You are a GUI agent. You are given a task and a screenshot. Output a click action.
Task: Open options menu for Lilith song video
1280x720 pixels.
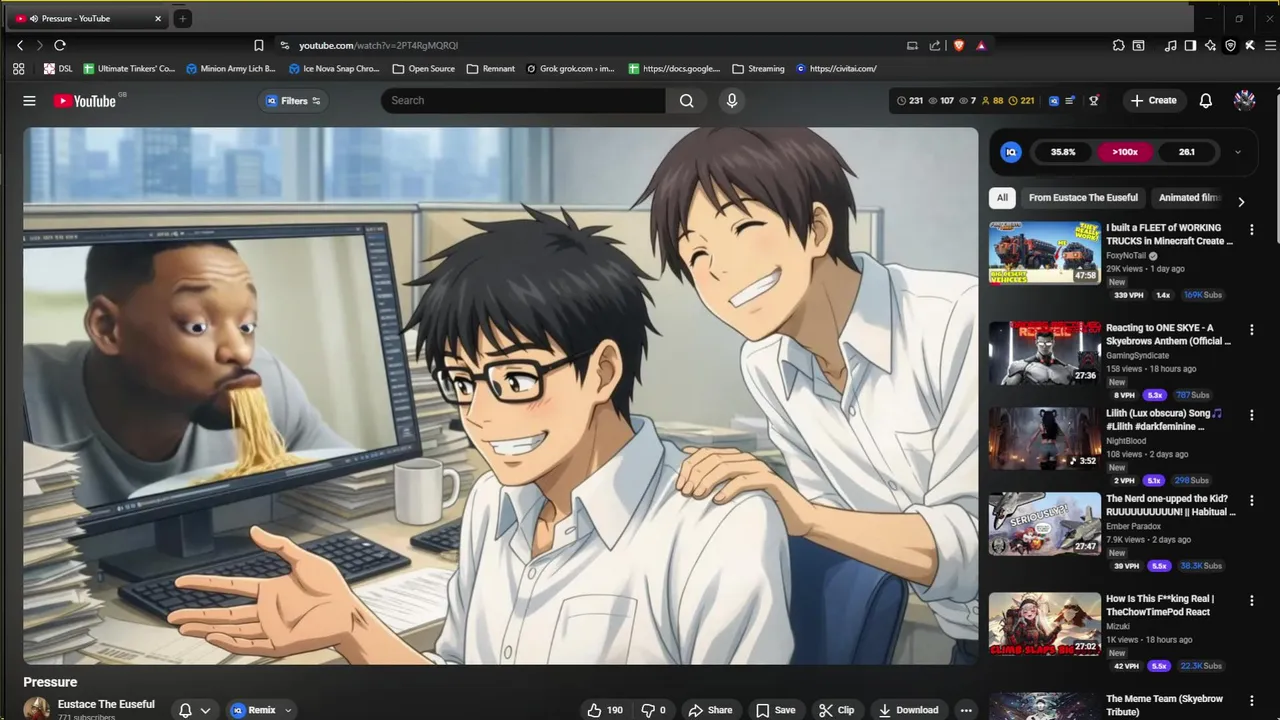[x=1251, y=414]
